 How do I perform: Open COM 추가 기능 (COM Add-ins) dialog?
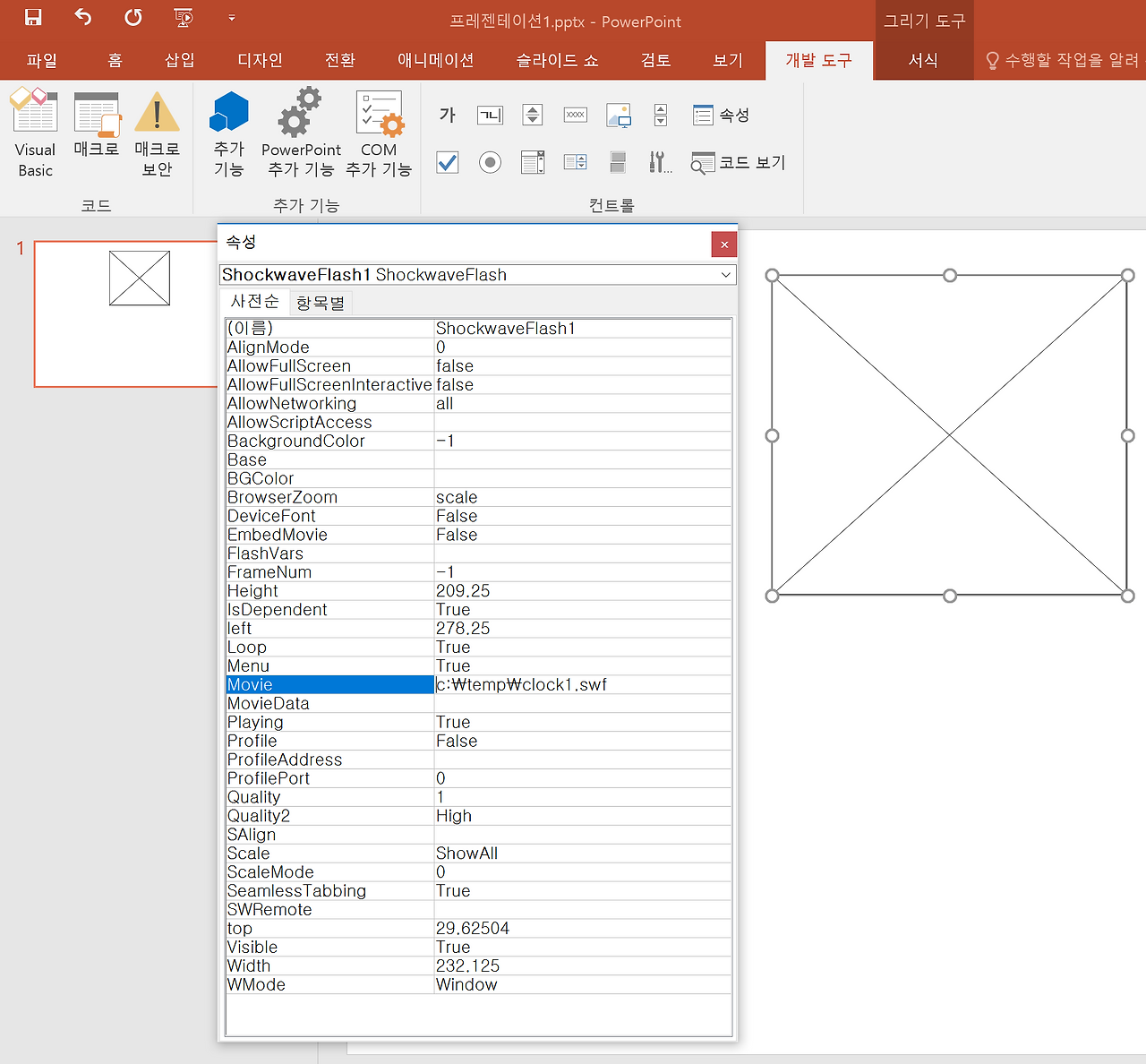pos(379,133)
